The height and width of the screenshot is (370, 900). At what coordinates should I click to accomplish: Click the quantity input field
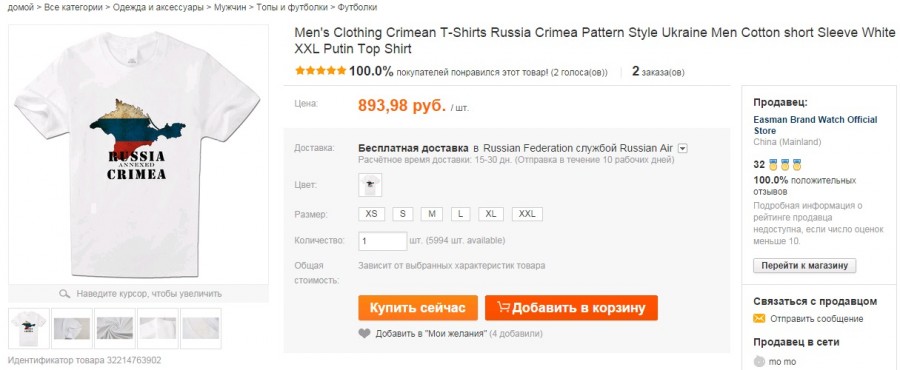(x=383, y=240)
